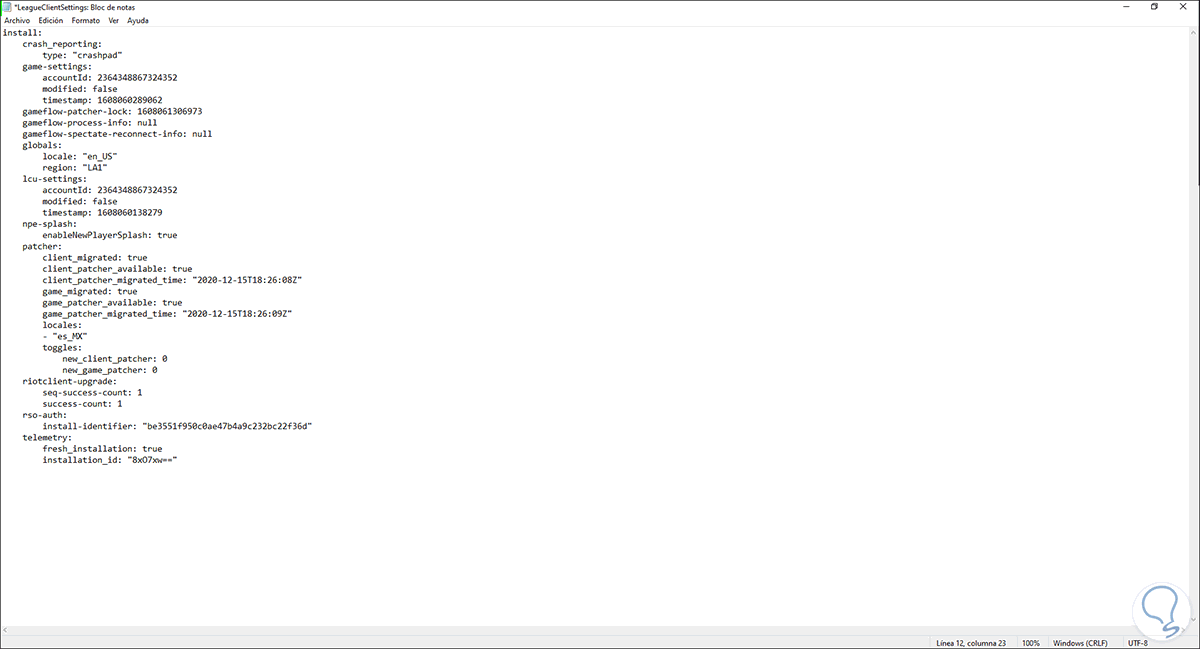Open the Edición menu
The height and width of the screenshot is (649, 1200).
[50, 20]
